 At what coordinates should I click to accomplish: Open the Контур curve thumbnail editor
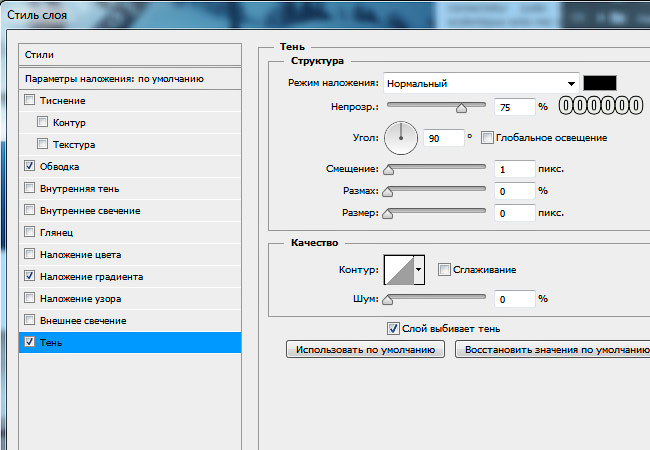click(399, 270)
